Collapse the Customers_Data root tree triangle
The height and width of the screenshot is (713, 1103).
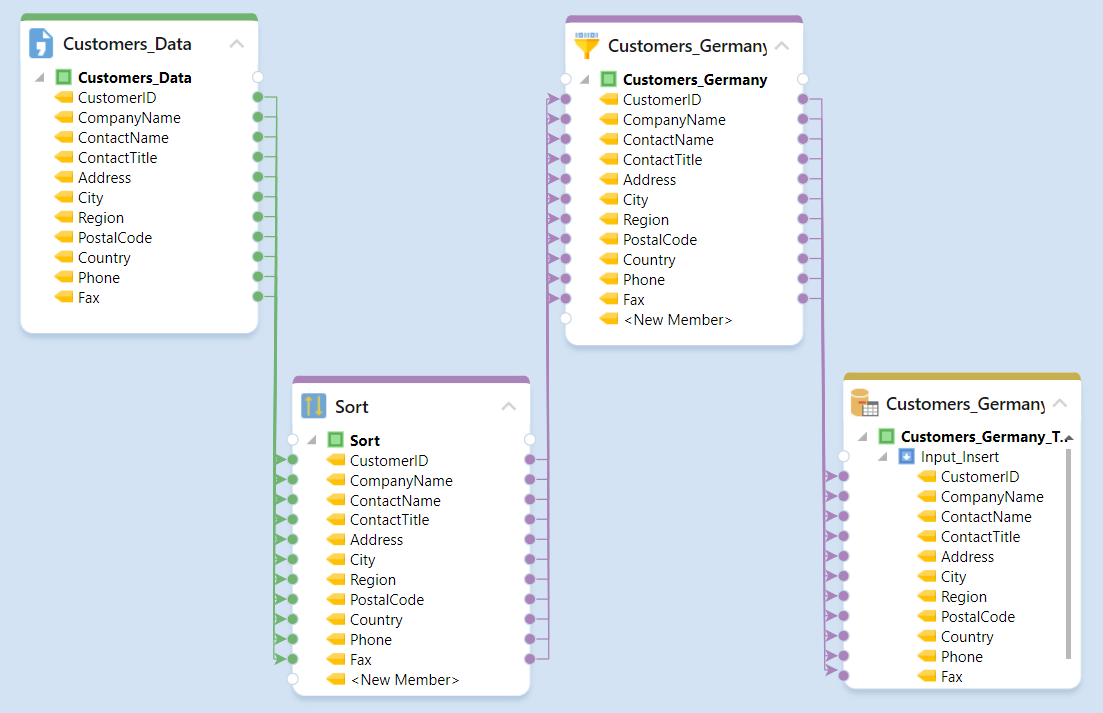tap(40, 78)
